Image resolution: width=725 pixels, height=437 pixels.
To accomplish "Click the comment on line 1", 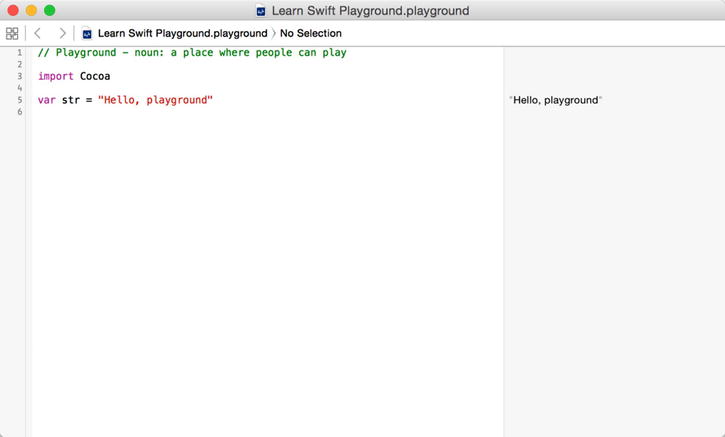I will coord(192,53).
